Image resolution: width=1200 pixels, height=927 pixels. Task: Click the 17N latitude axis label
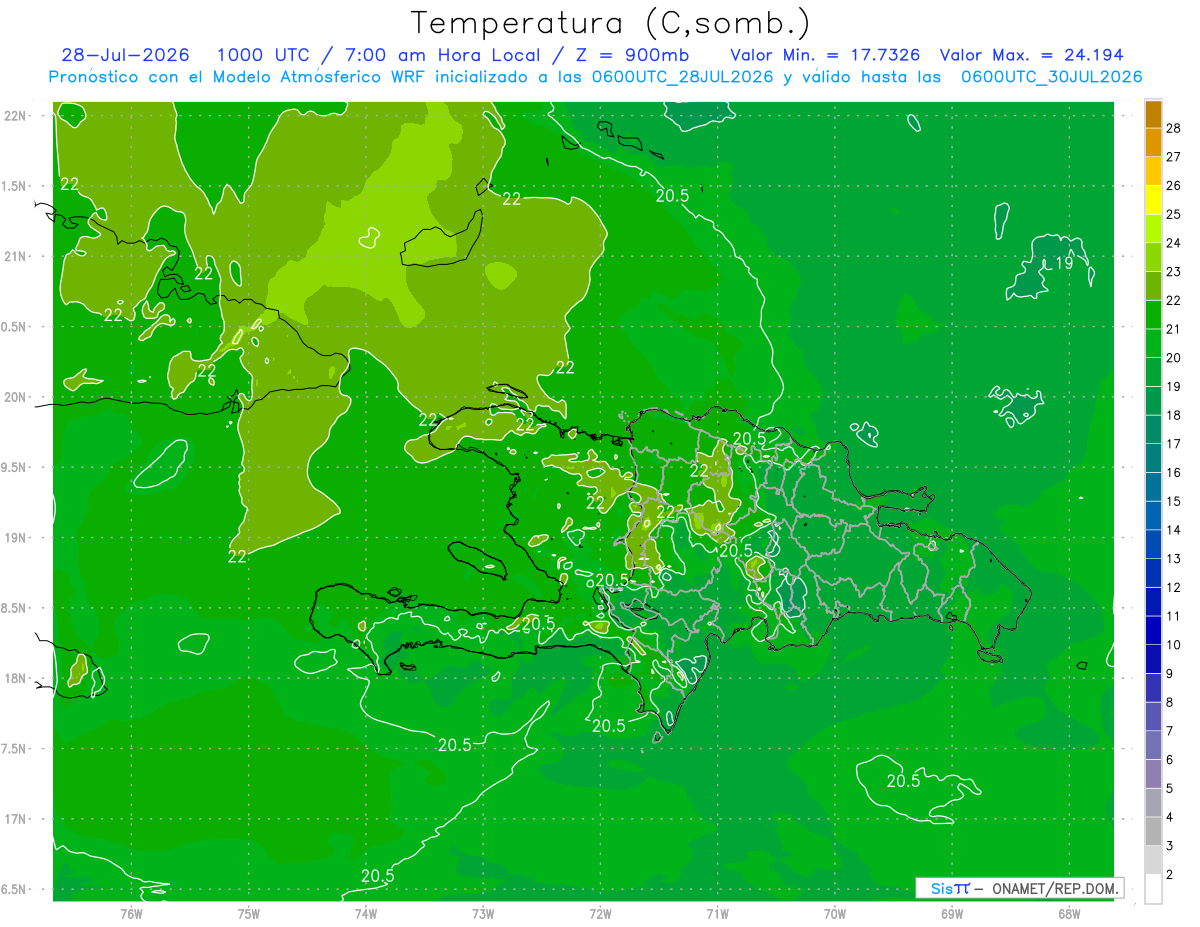click(14, 819)
